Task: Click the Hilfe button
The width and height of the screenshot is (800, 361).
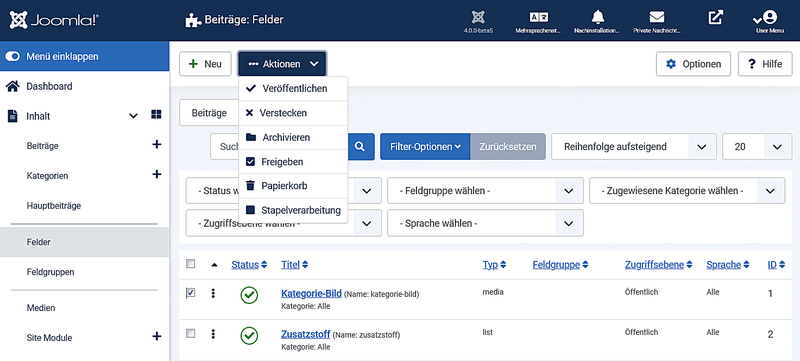Action: (x=765, y=64)
